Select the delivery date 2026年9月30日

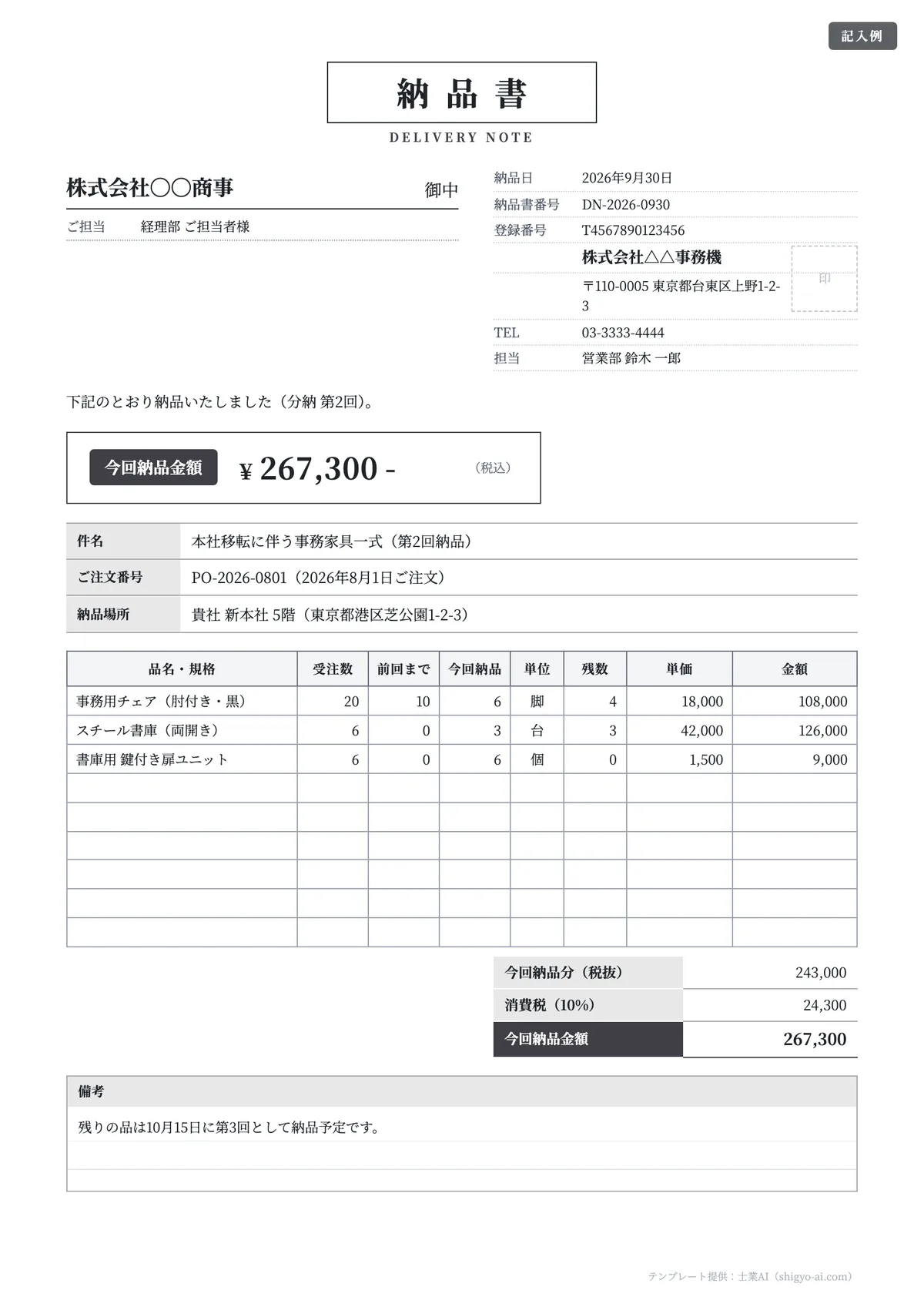pyautogui.click(x=627, y=178)
